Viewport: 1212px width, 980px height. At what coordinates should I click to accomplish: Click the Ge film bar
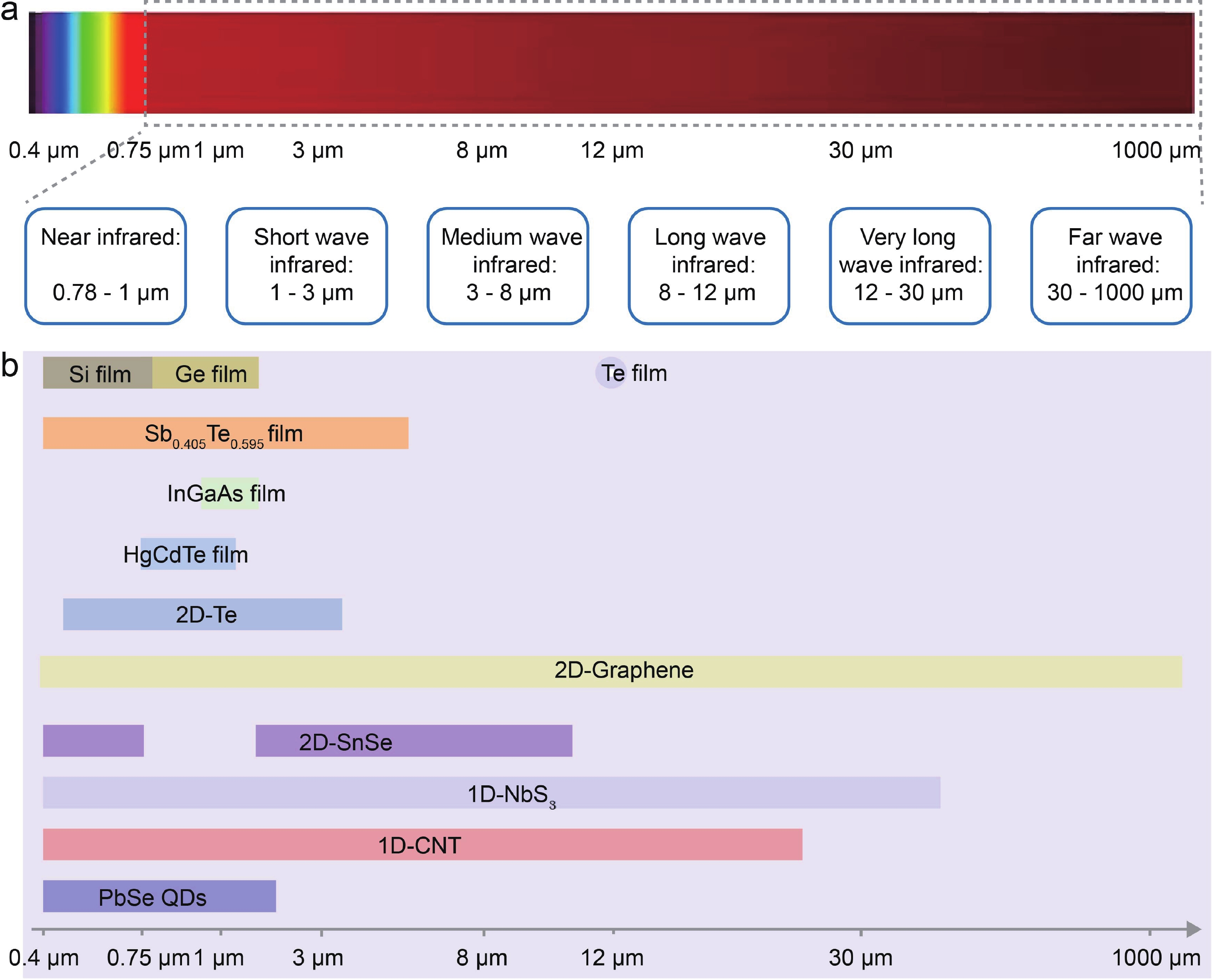coord(206,373)
